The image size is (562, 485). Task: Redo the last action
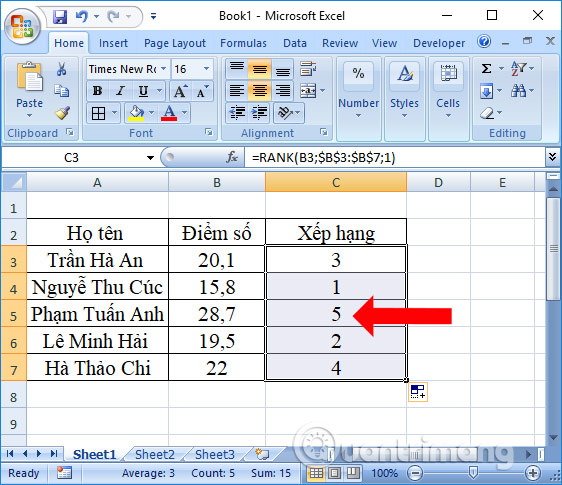pyautogui.click(x=114, y=16)
